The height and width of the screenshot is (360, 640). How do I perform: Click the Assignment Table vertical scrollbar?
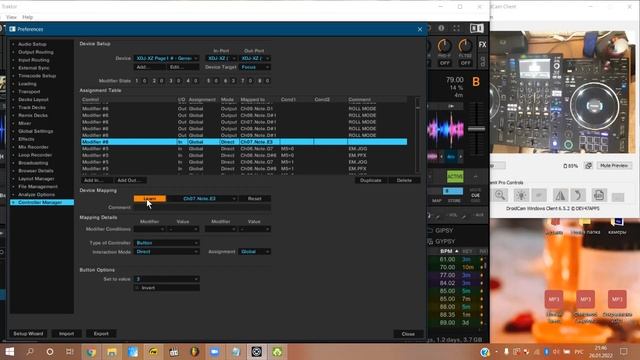(x=417, y=135)
